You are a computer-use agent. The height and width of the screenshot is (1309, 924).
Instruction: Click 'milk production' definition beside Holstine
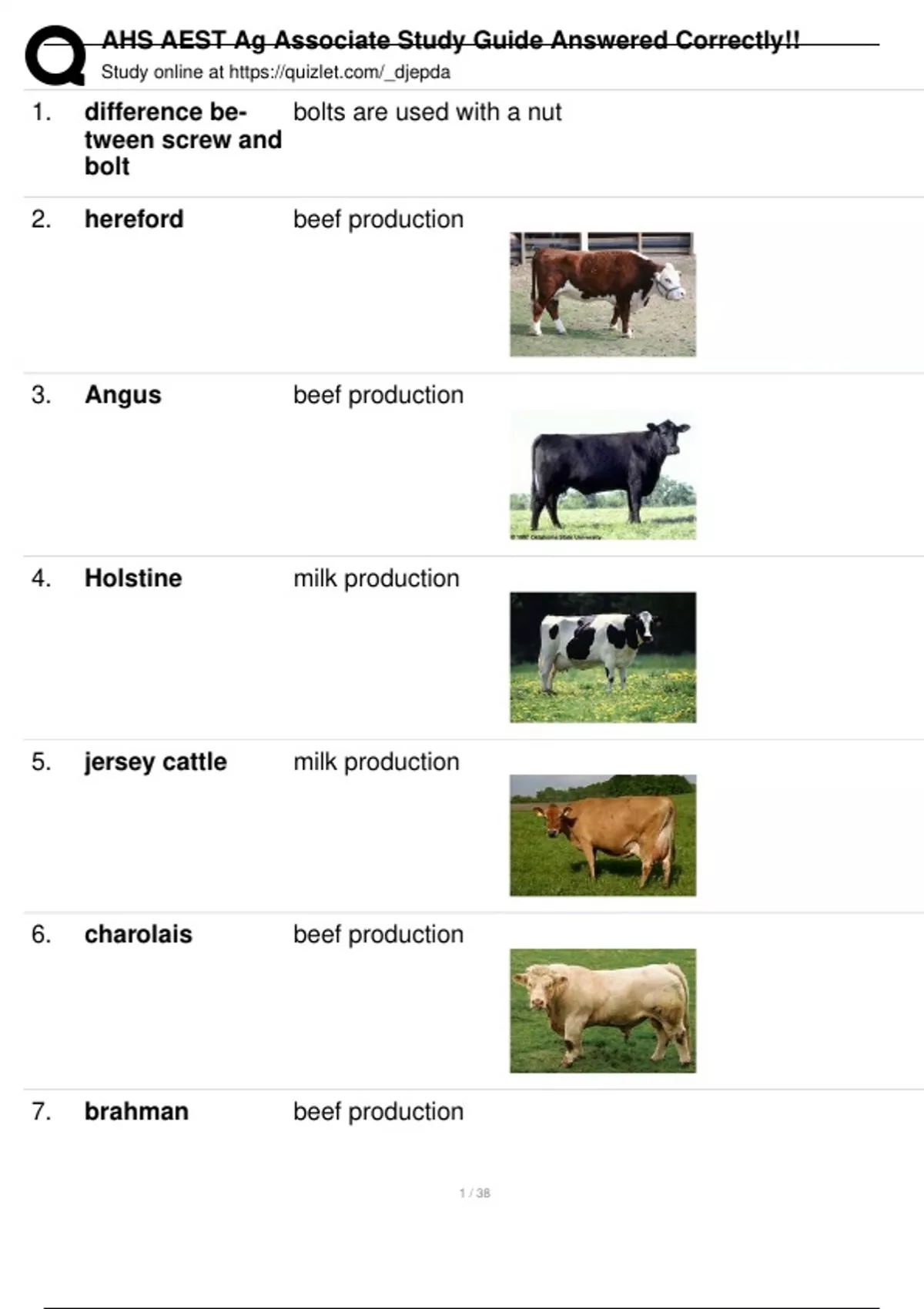377,578
